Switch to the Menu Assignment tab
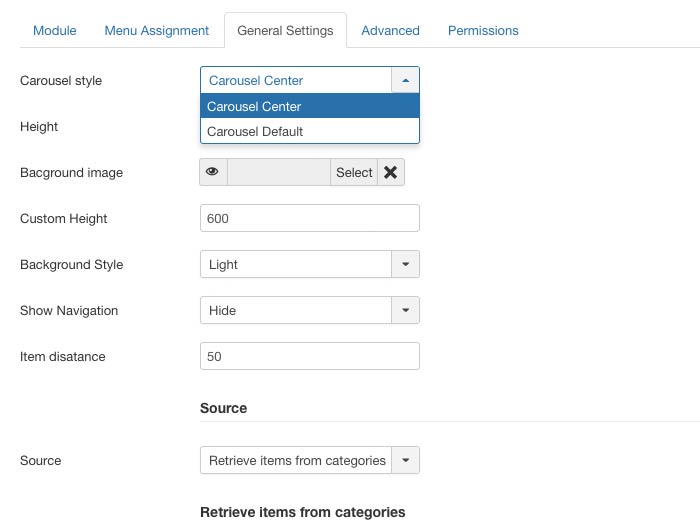Viewport: 700px width, 525px height. [157, 30]
